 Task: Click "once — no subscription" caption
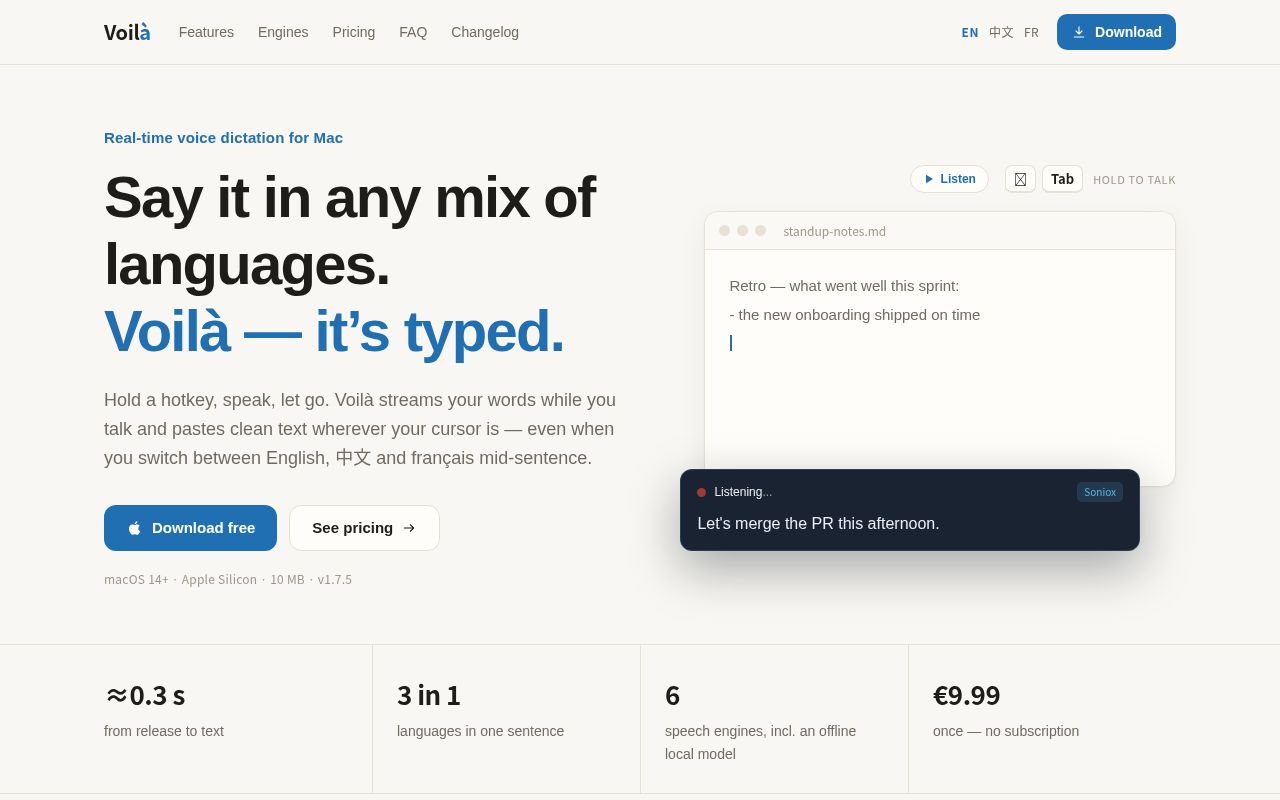coord(1006,731)
